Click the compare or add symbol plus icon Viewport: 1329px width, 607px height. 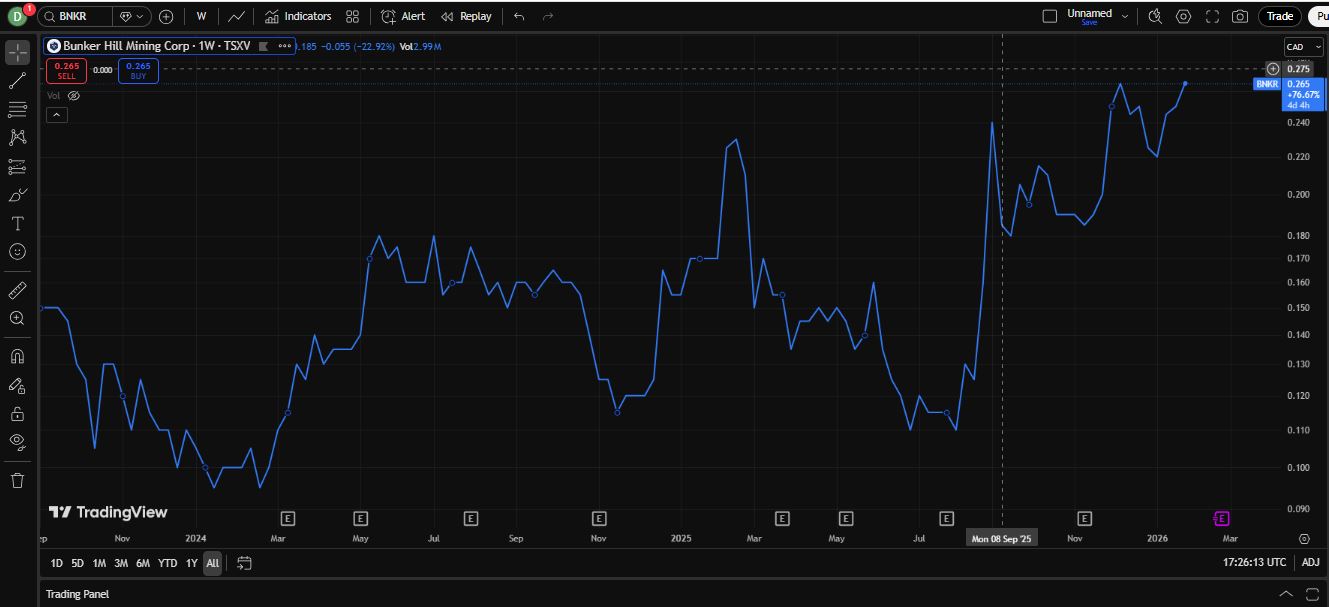click(166, 16)
